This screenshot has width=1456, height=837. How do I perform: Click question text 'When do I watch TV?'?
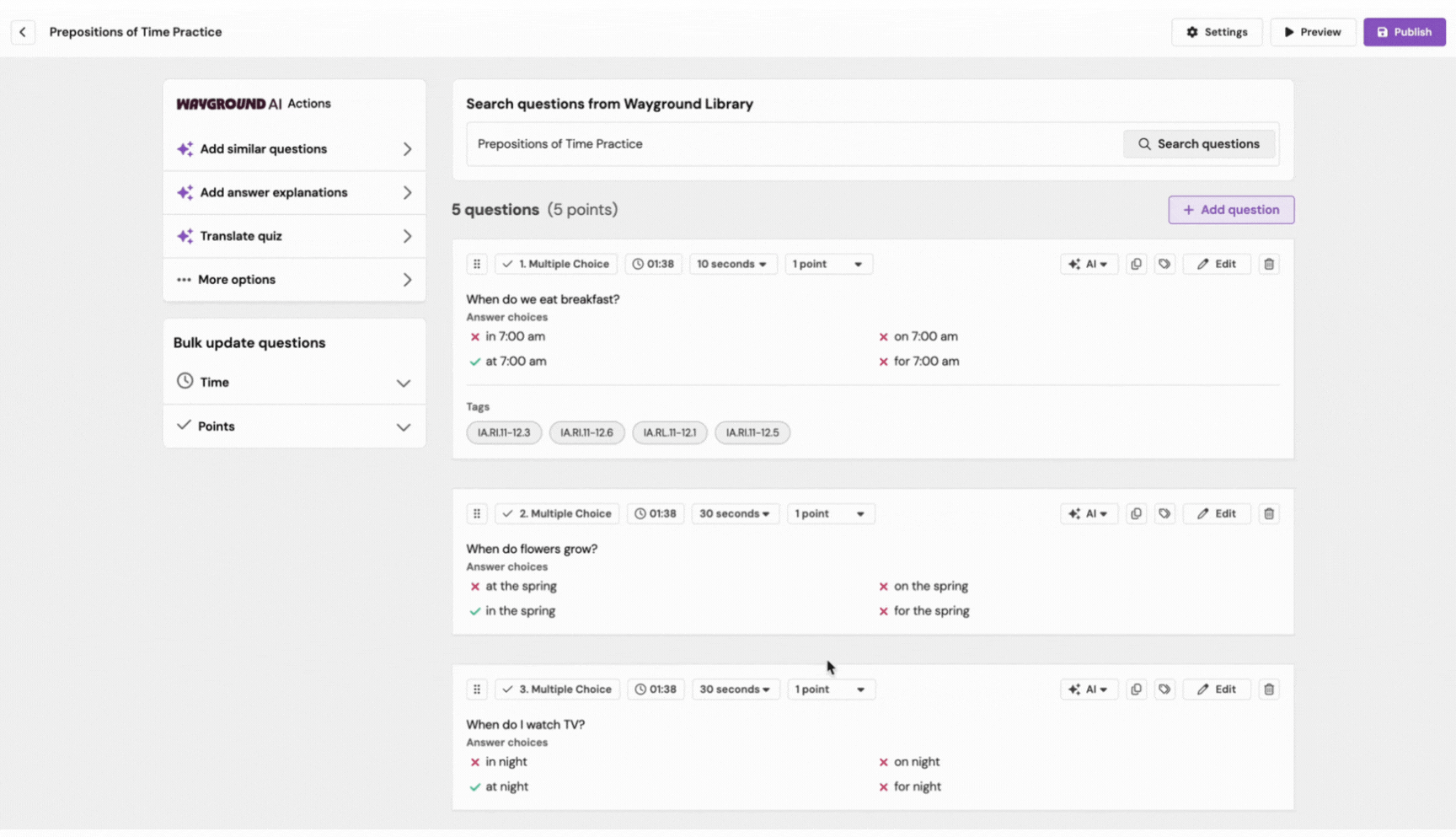point(525,724)
